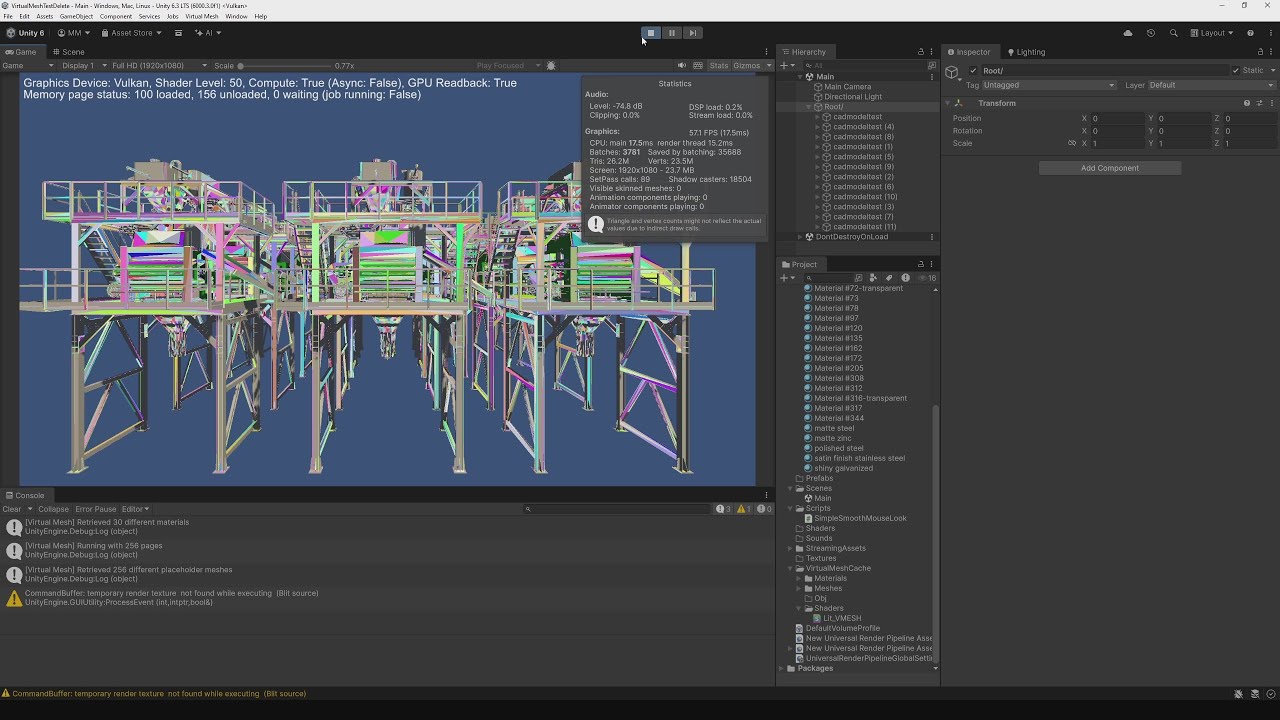Toggle the Root/ object active checkbox
The height and width of the screenshot is (720, 1280).
click(973, 71)
